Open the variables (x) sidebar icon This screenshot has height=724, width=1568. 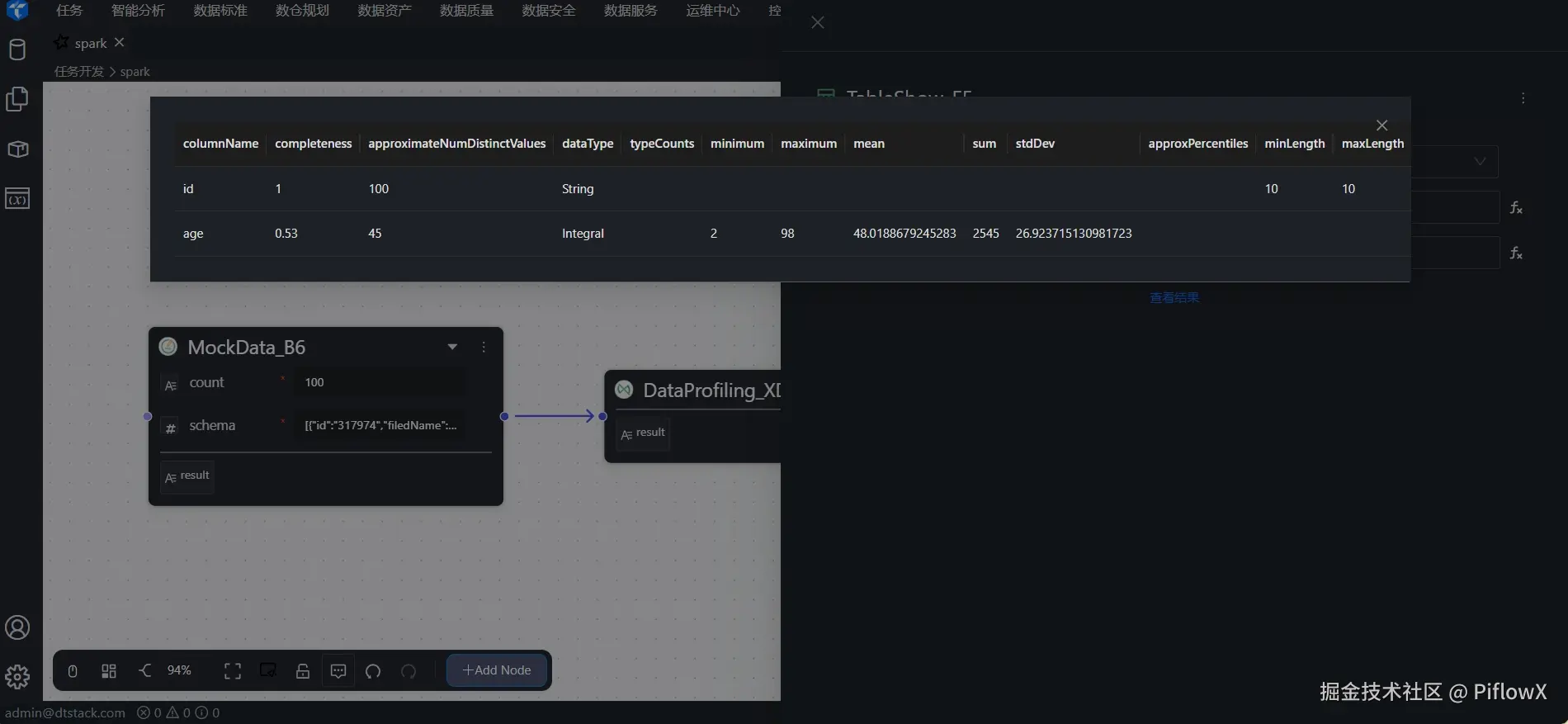click(x=17, y=199)
